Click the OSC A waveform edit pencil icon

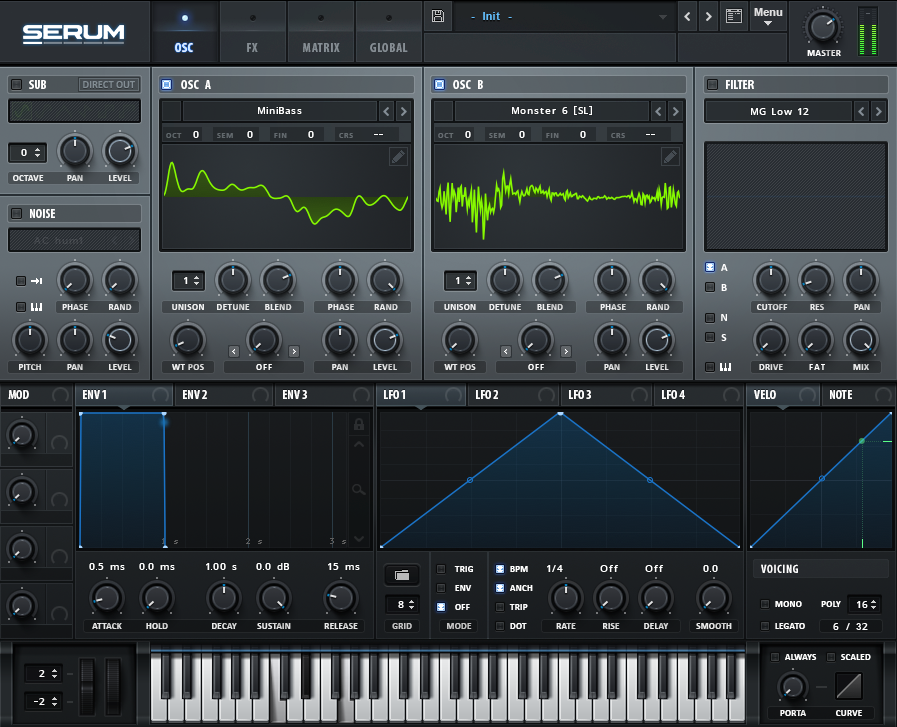point(398,156)
